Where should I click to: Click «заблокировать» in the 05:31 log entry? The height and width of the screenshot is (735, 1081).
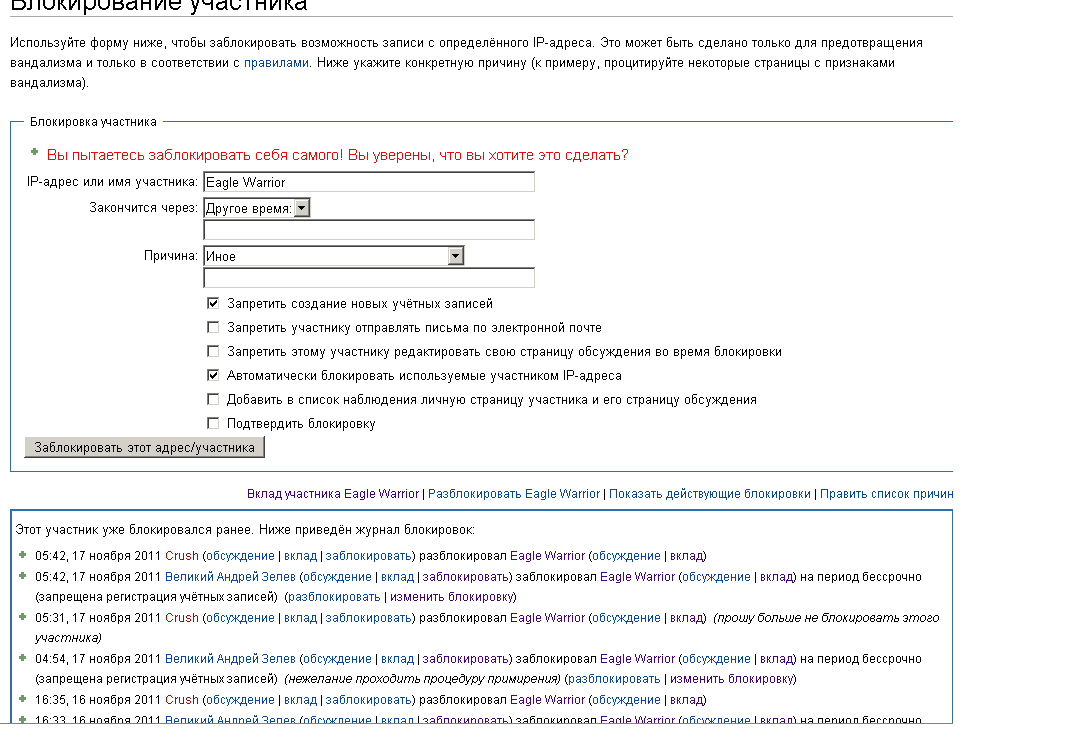(x=368, y=618)
